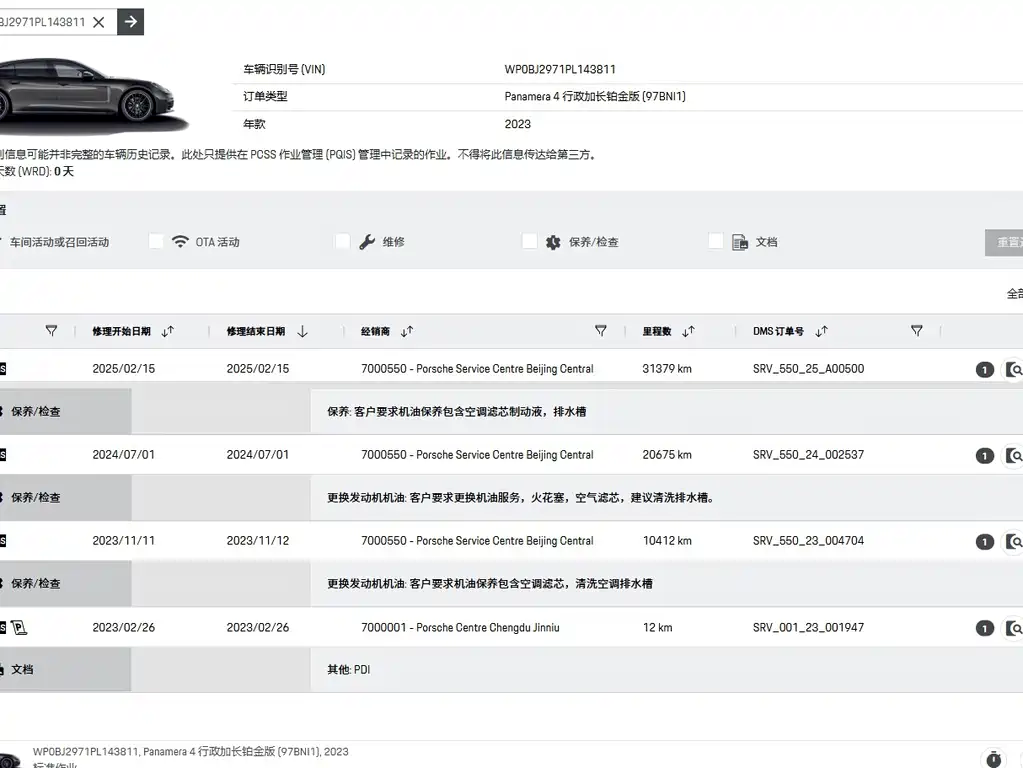
Task: Click 保养/检查 label under 2025/02/15 row
Action: click(x=36, y=412)
